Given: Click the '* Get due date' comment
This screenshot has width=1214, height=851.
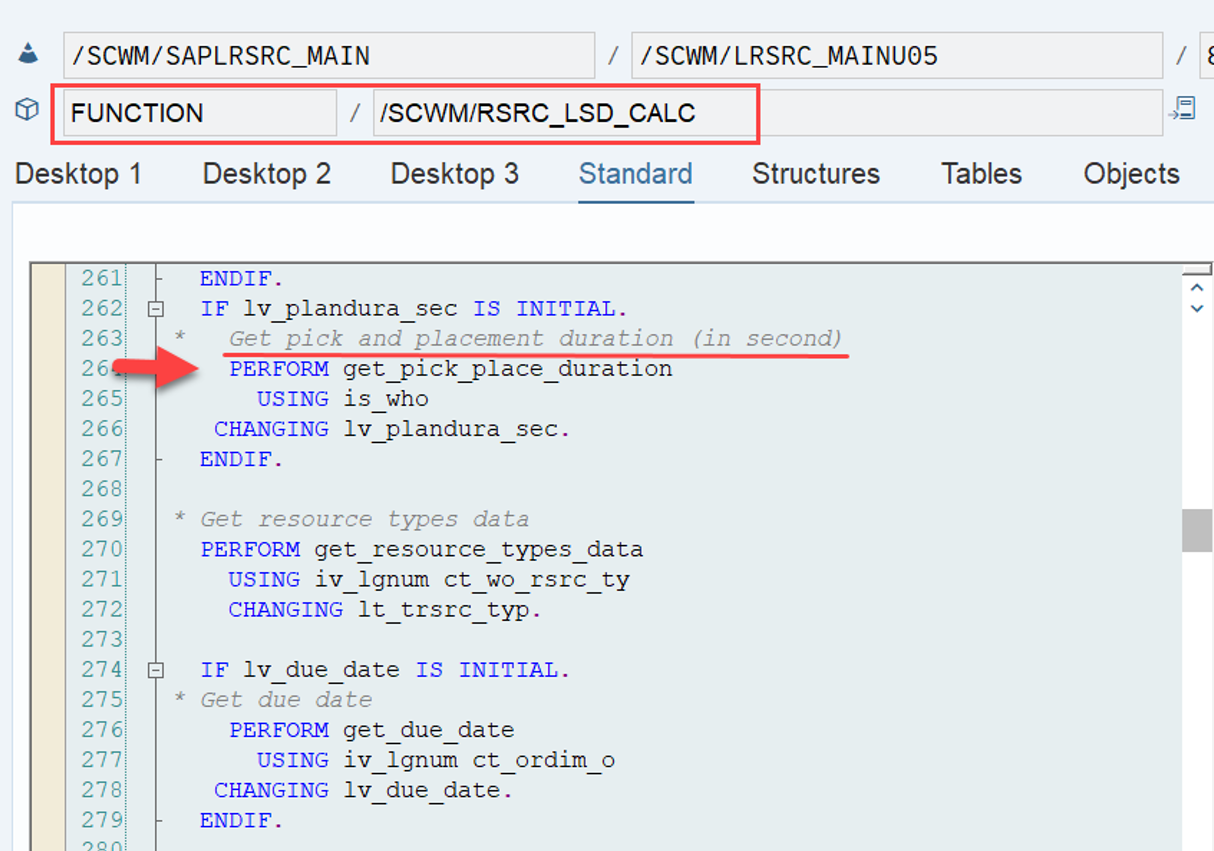Looking at the screenshot, I should (273, 699).
